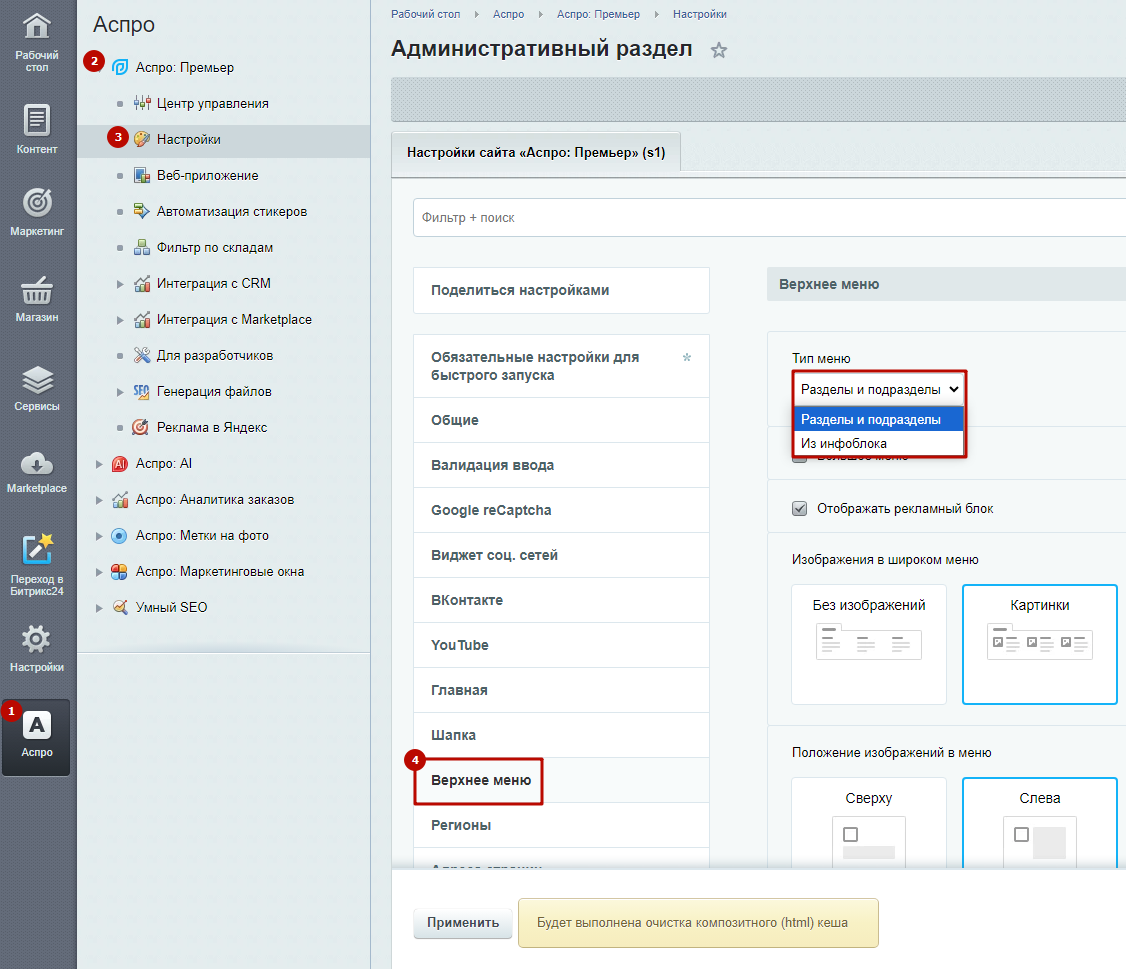Go to Рабочий стол breadcrumb link

point(425,14)
